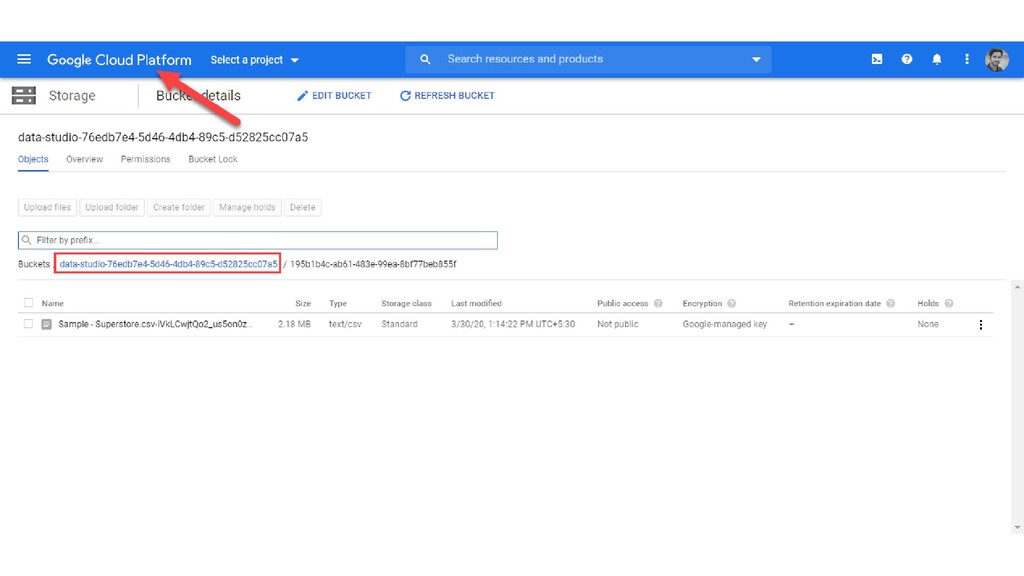Click the Type column header
Image resolution: width=1024 pixels, height=576 pixels.
pyautogui.click(x=338, y=304)
